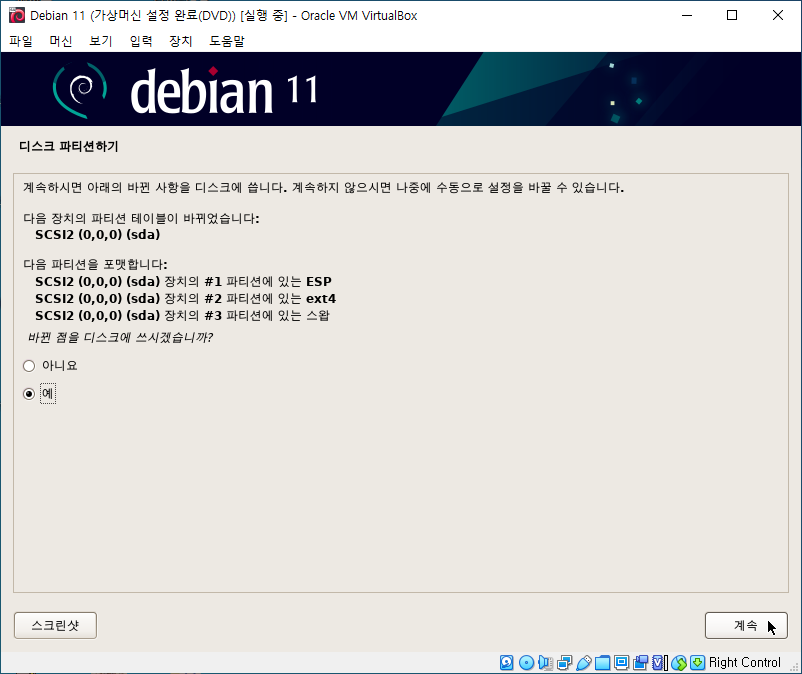
Task: Click the VirtualBox icon in the title bar
Action: tap(16, 15)
